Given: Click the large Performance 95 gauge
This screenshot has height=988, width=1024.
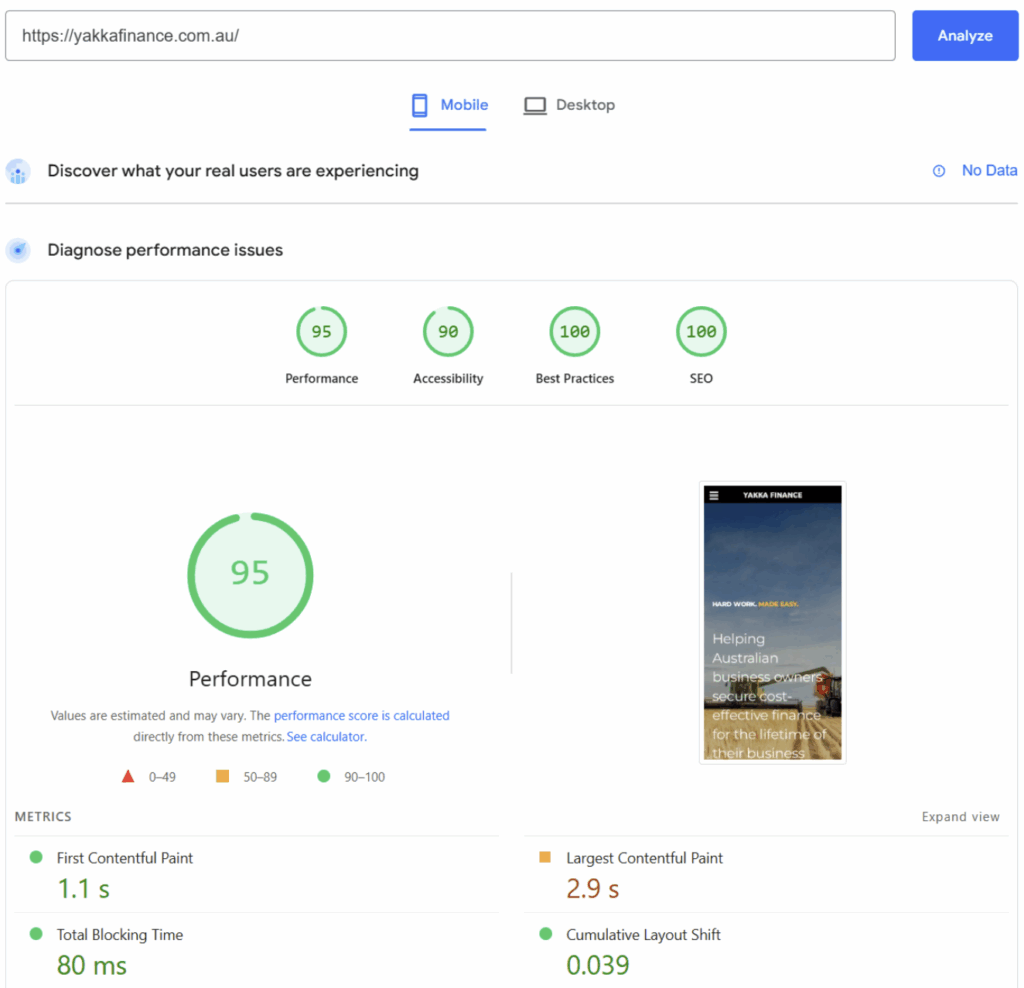Looking at the screenshot, I should [x=250, y=573].
